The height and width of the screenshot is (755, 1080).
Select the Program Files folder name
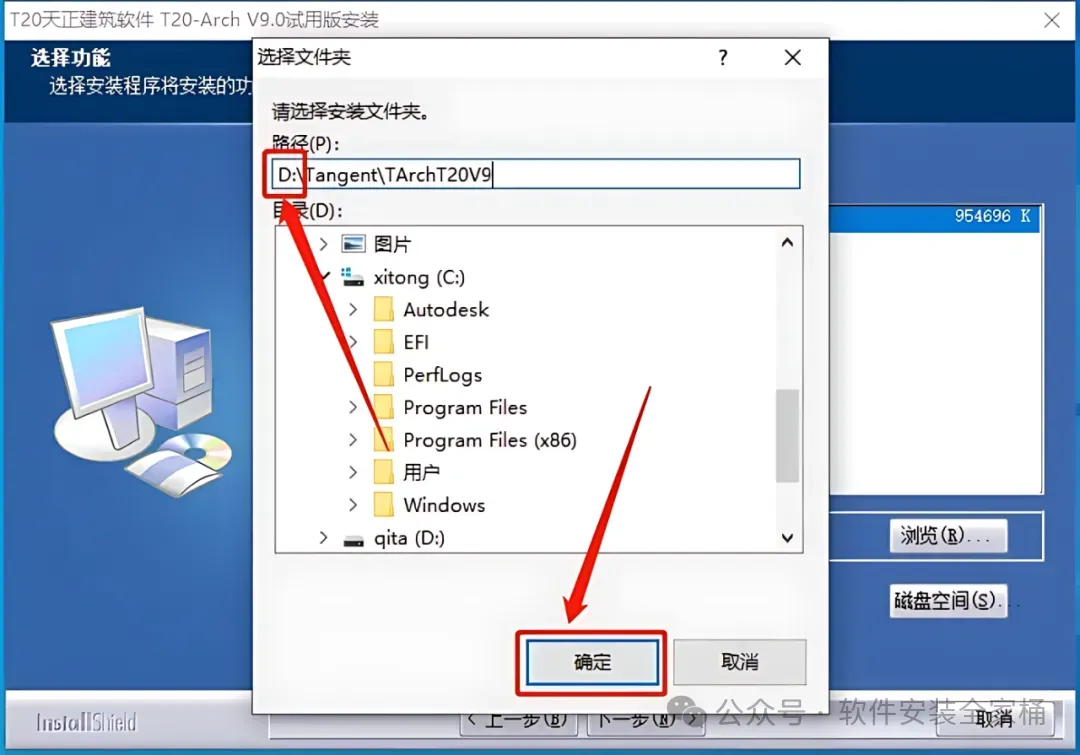click(x=465, y=407)
